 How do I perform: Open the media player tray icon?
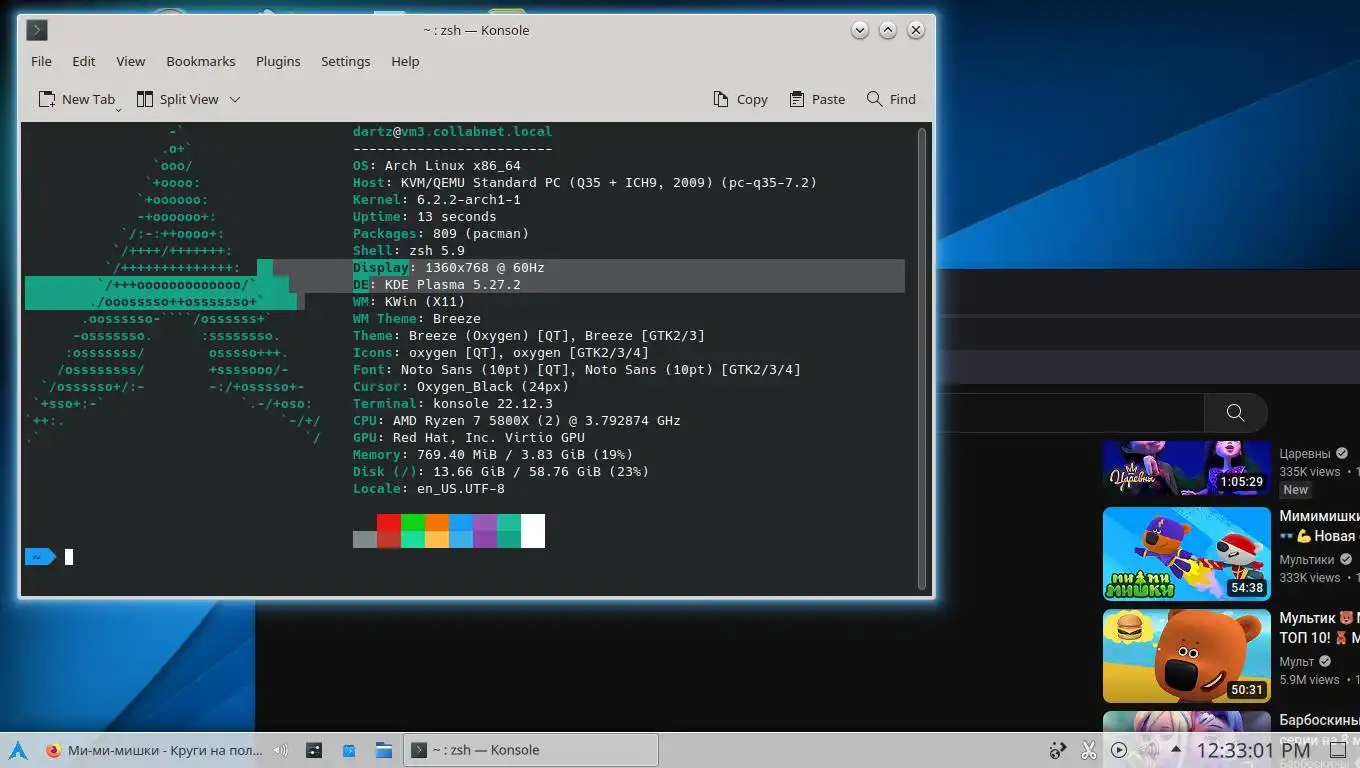1119,750
